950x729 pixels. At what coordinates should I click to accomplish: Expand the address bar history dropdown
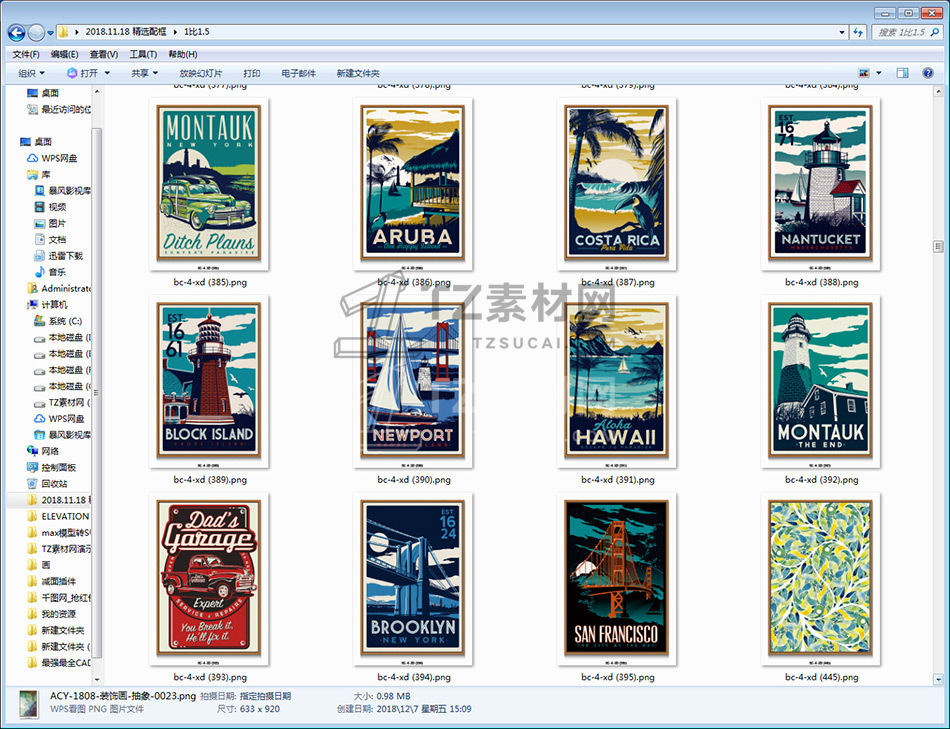pos(841,32)
